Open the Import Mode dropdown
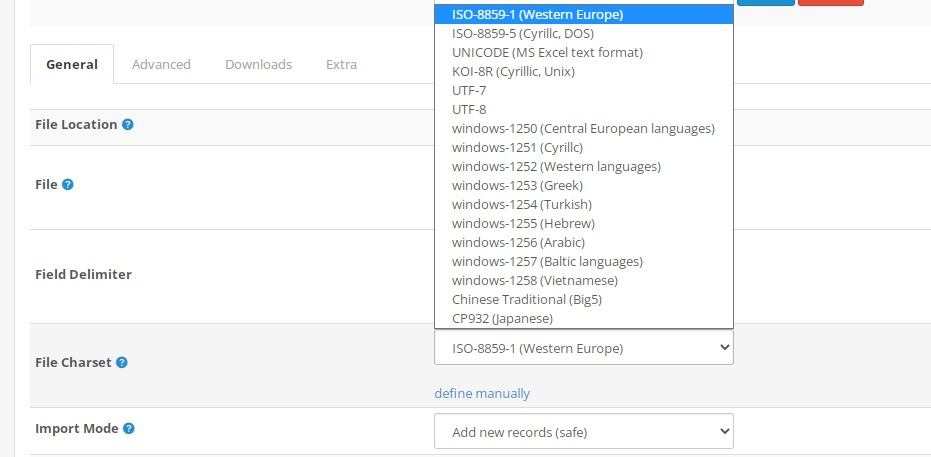This screenshot has width=931, height=457. [583, 432]
